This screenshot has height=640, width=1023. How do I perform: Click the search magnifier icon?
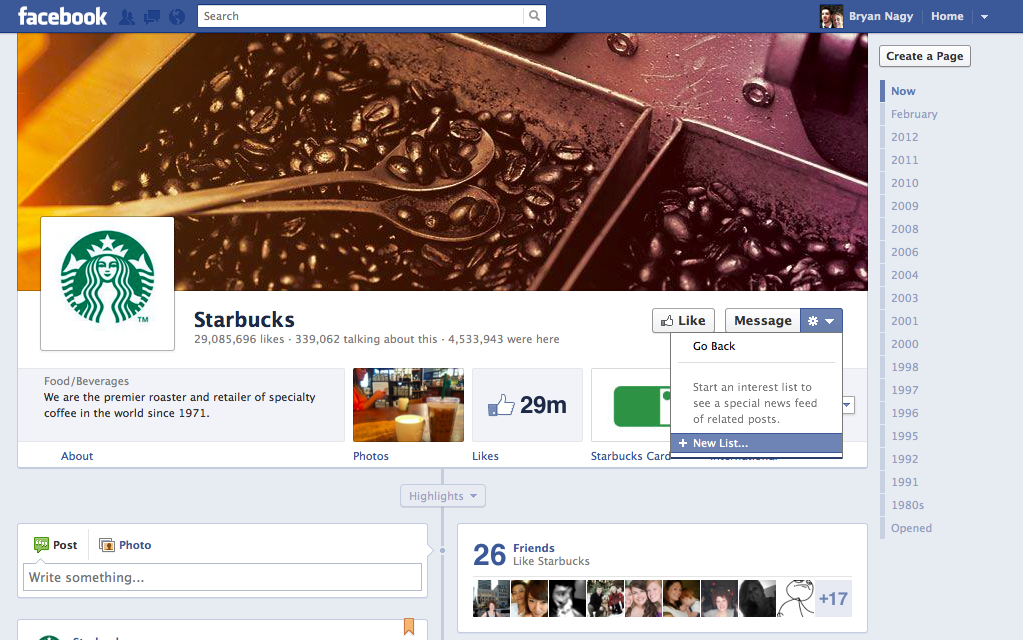coord(535,16)
